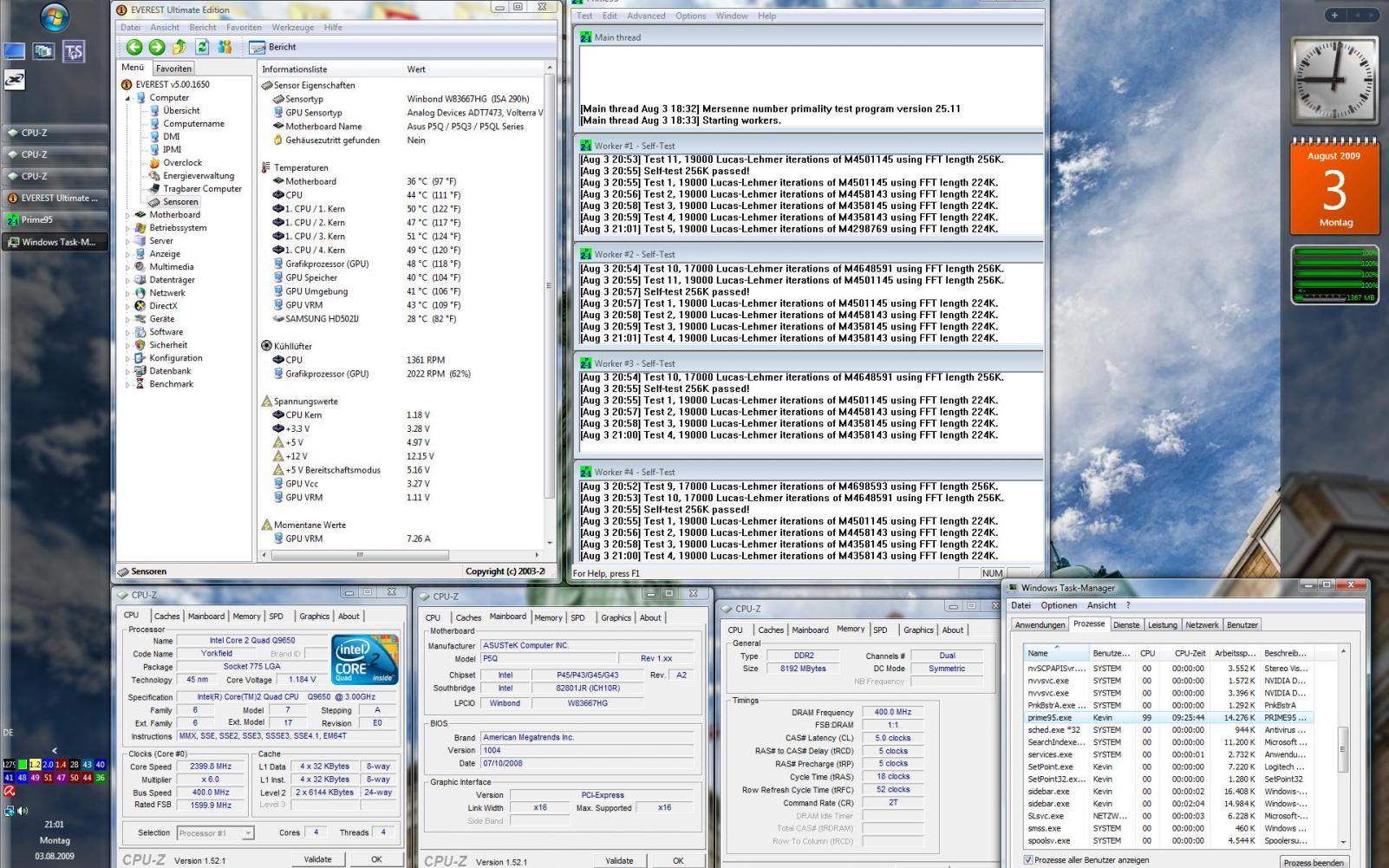
Task: Click the Main thread window icon in Prime95
Action: (x=586, y=37)
